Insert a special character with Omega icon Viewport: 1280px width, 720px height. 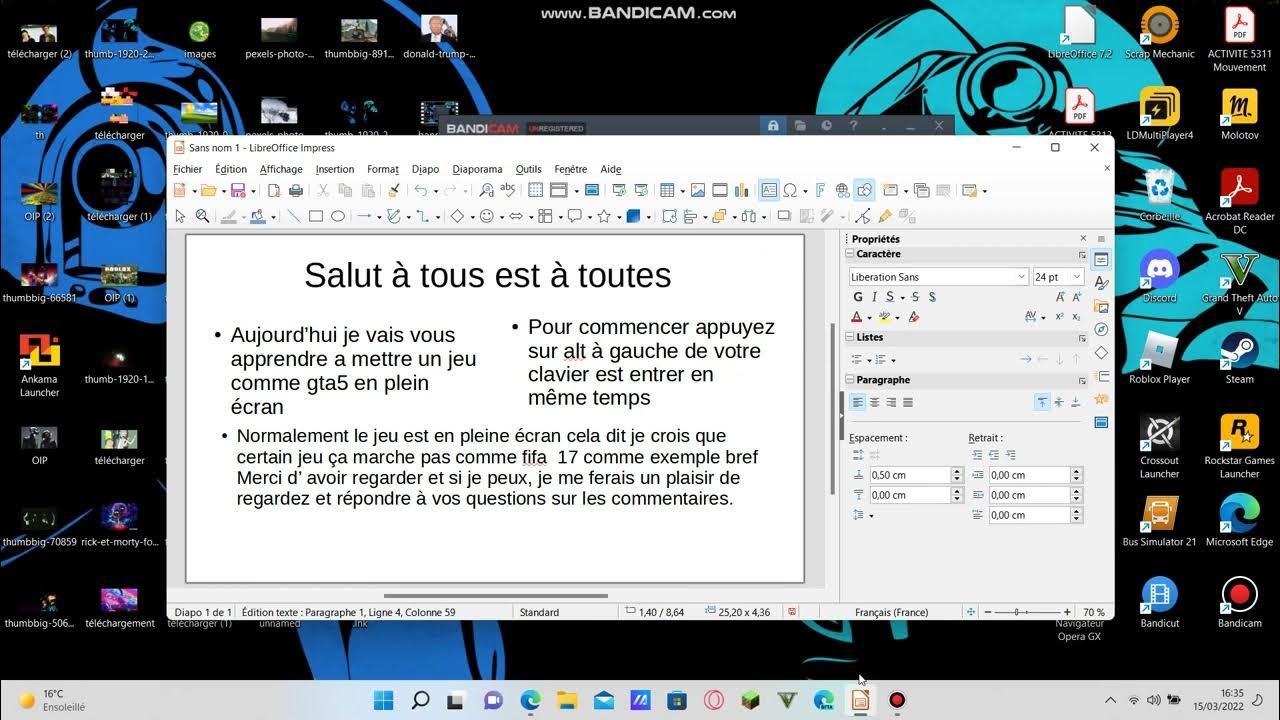[790, 190]
